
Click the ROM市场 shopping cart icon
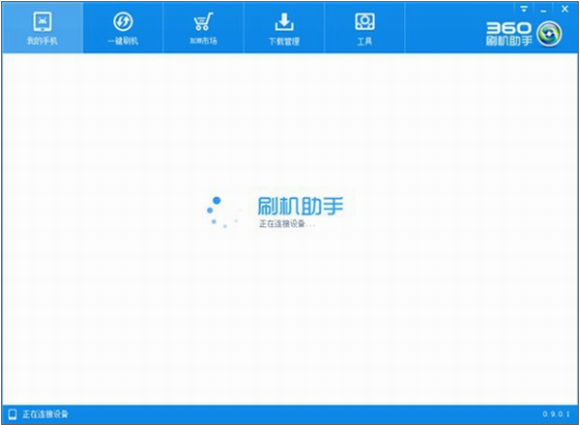(x=203, y=21)
